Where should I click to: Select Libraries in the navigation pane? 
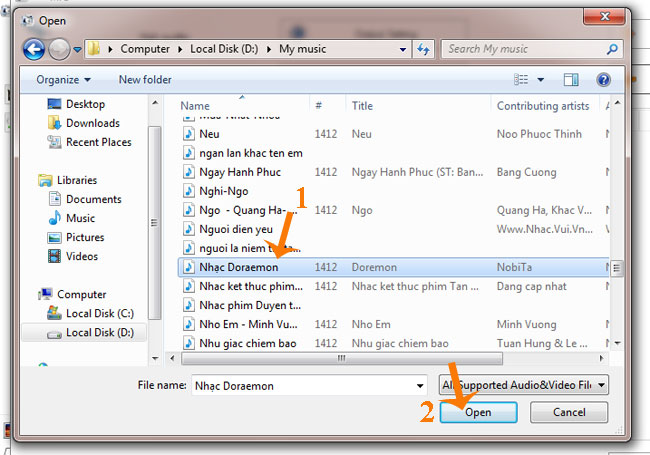point(67,180)
